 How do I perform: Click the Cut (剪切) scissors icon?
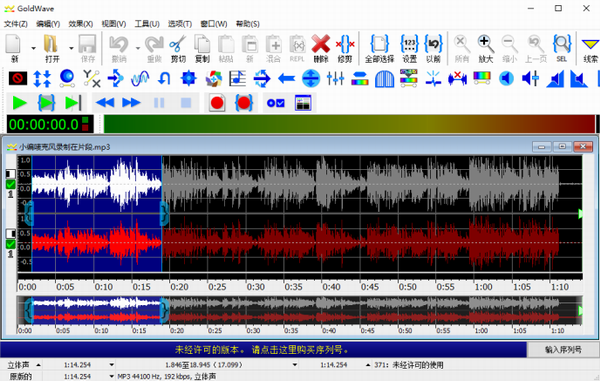coord(178,45)
